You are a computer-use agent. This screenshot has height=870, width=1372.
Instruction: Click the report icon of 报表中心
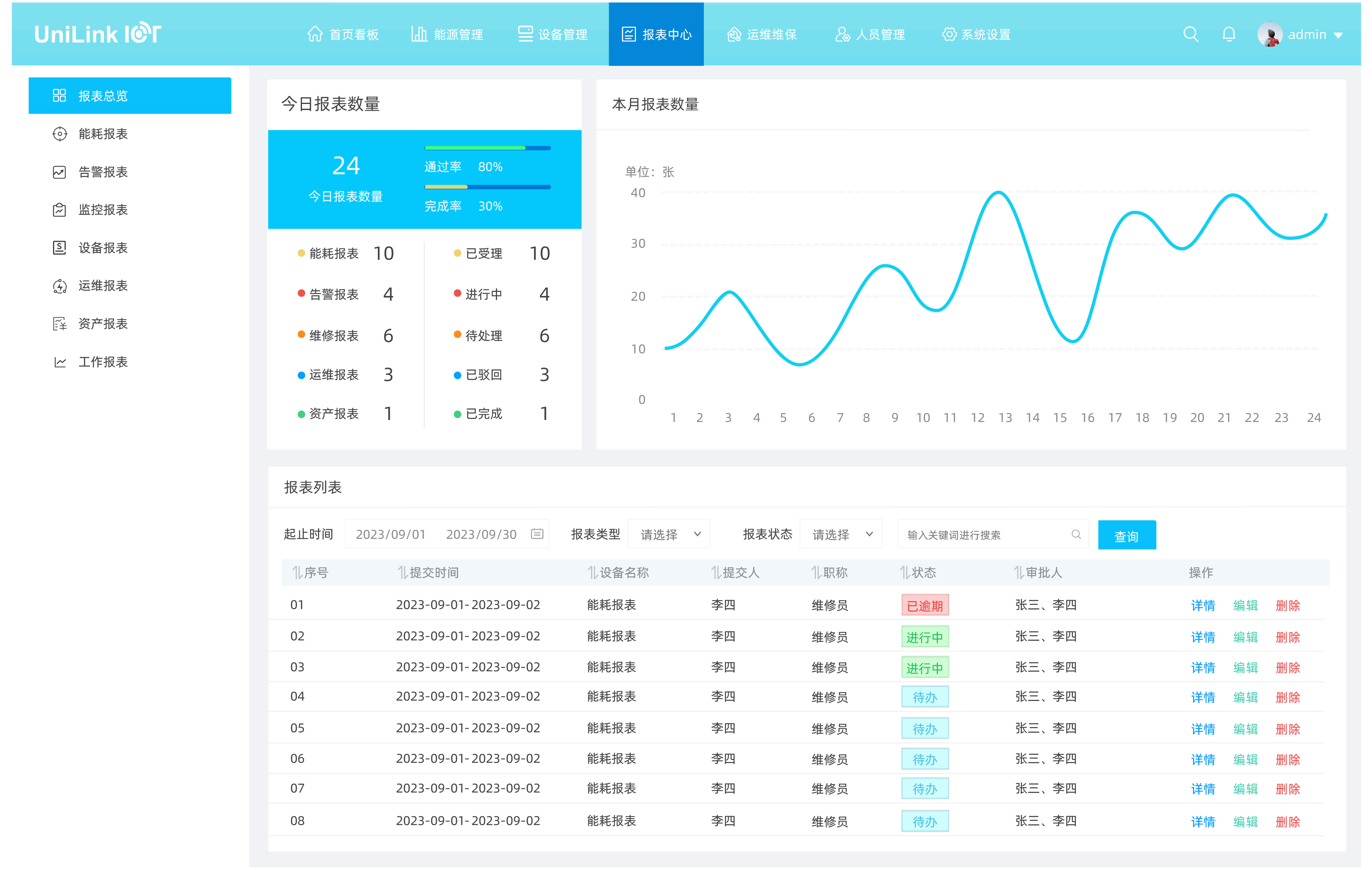coord(628,35)
